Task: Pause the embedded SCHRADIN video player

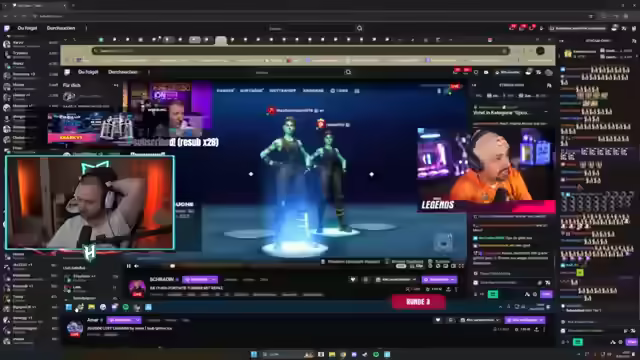Action: pos(129,266)
